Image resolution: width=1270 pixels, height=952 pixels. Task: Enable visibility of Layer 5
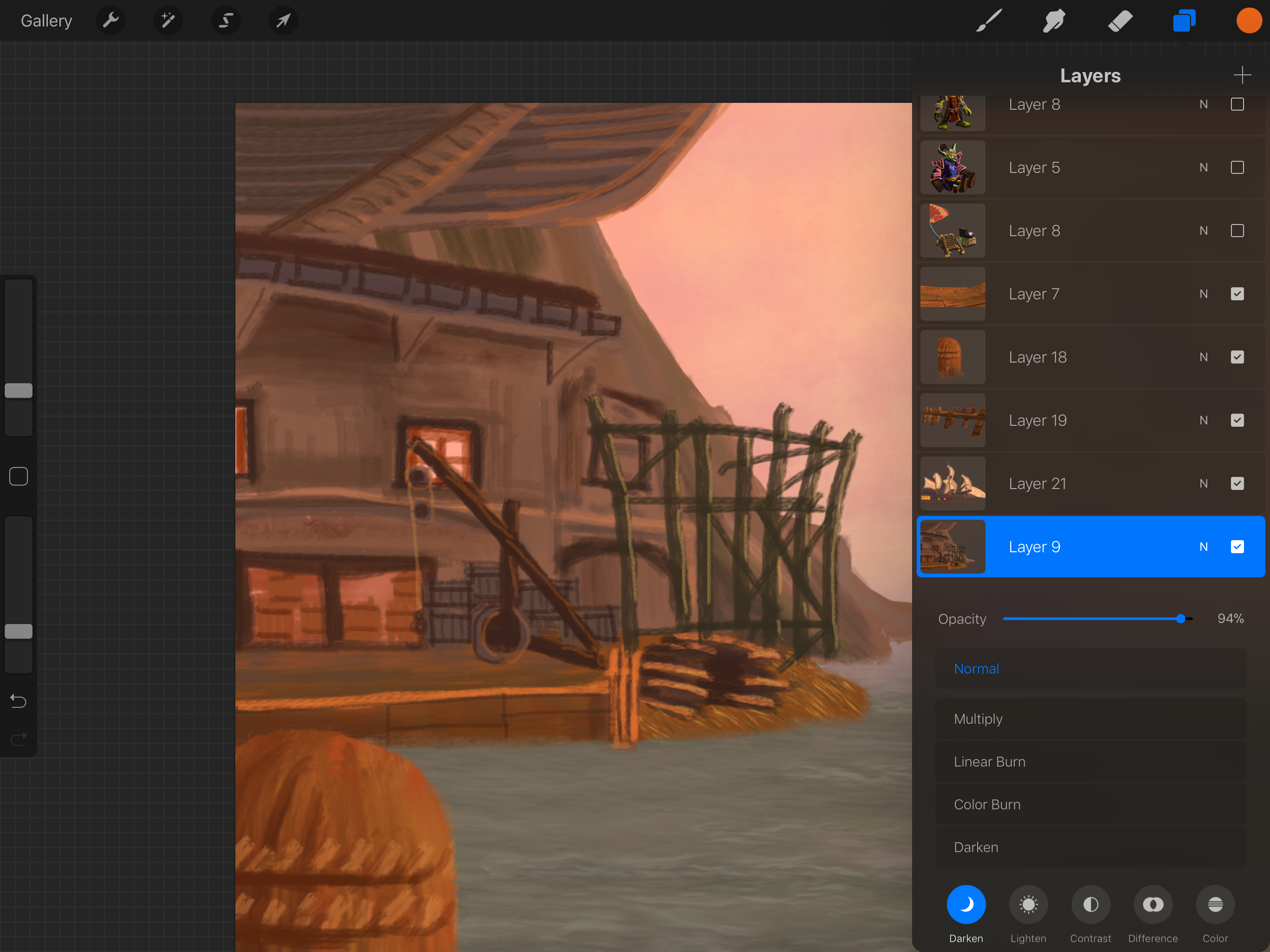pos(1237,168)
